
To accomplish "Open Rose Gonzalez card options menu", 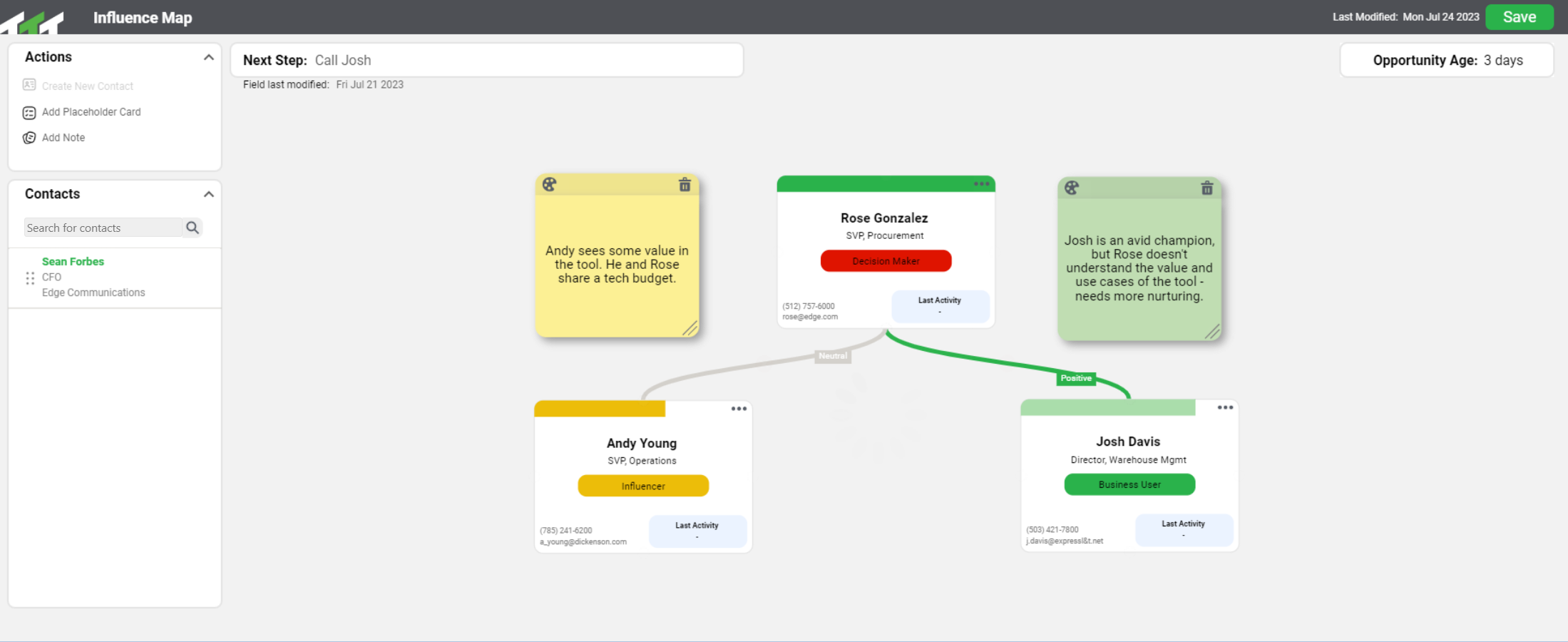I will pos(982,184).
